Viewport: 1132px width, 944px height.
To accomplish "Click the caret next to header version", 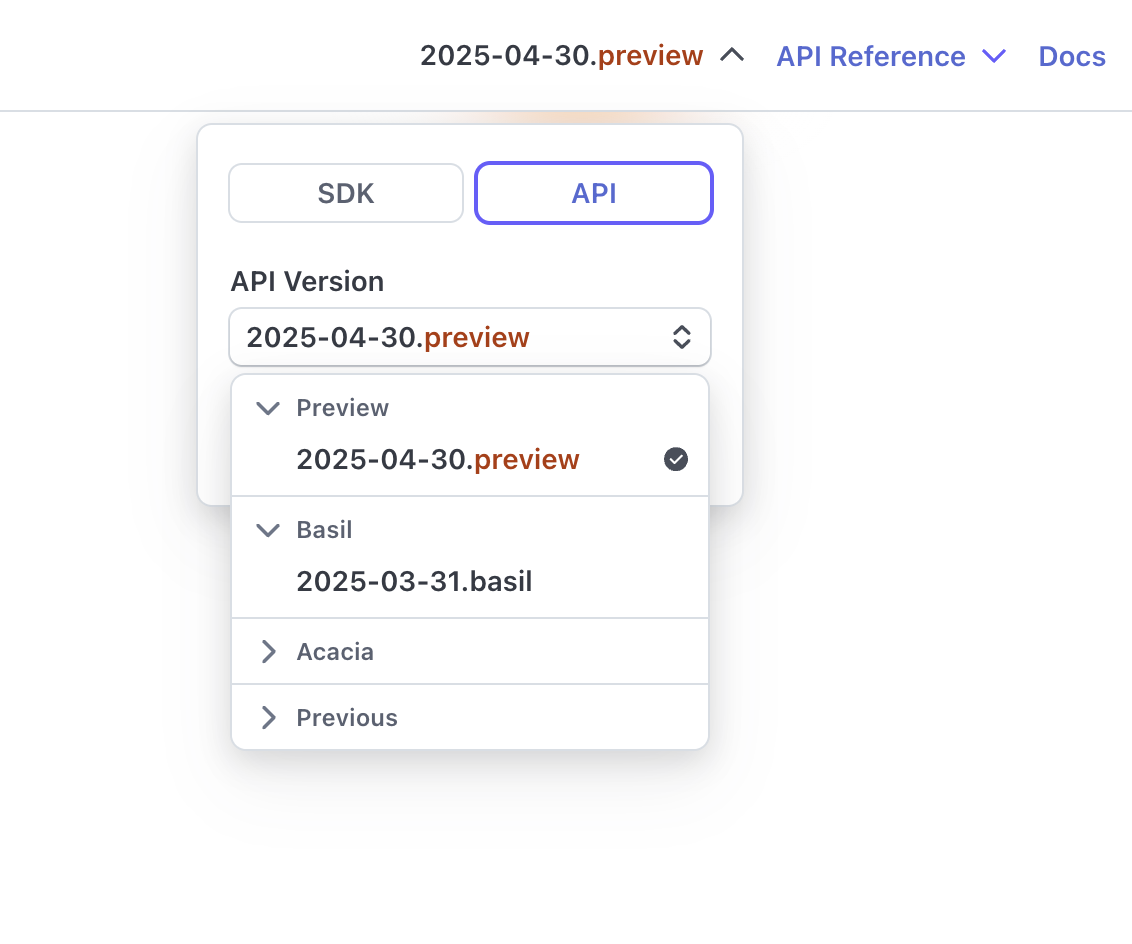I will coord(733,56).
